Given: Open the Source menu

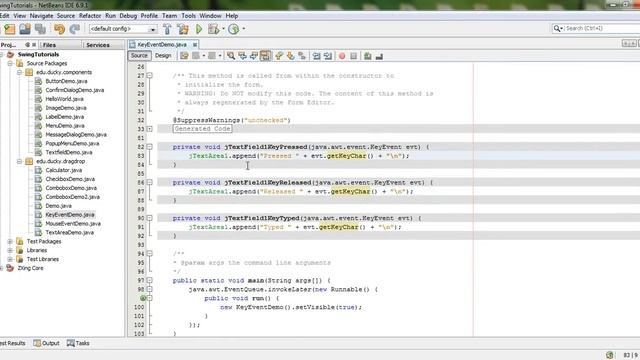Looking at the screenshot, I should (x=66, y=16).
